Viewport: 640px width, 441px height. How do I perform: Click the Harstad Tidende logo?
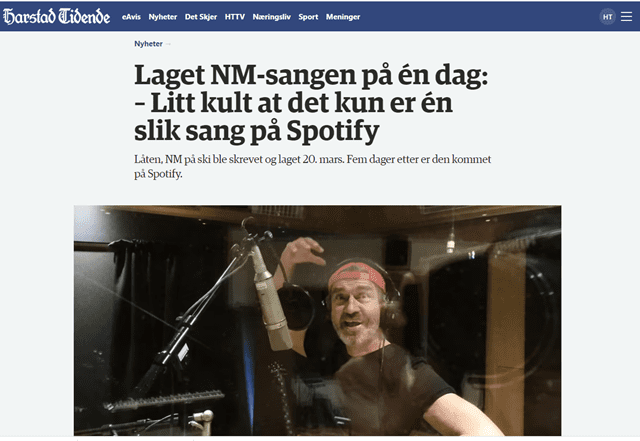tap(56, 16)
